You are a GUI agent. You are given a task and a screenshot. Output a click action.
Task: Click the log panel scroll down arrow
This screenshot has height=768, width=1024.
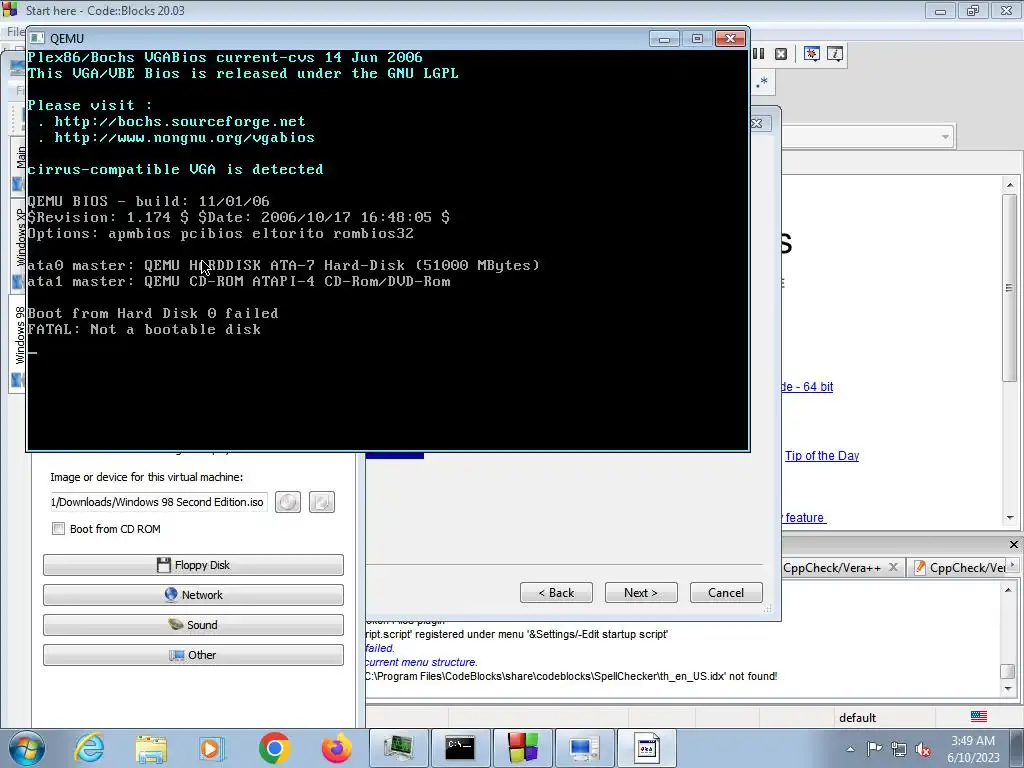point(1008,689)
